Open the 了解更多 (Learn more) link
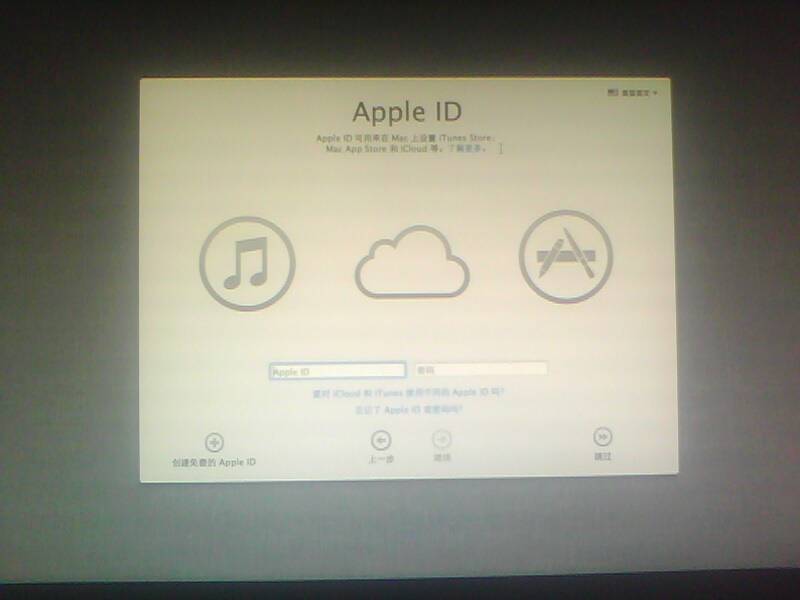Image resolution: width=800 pixels, height=600 pixels. 474,148
